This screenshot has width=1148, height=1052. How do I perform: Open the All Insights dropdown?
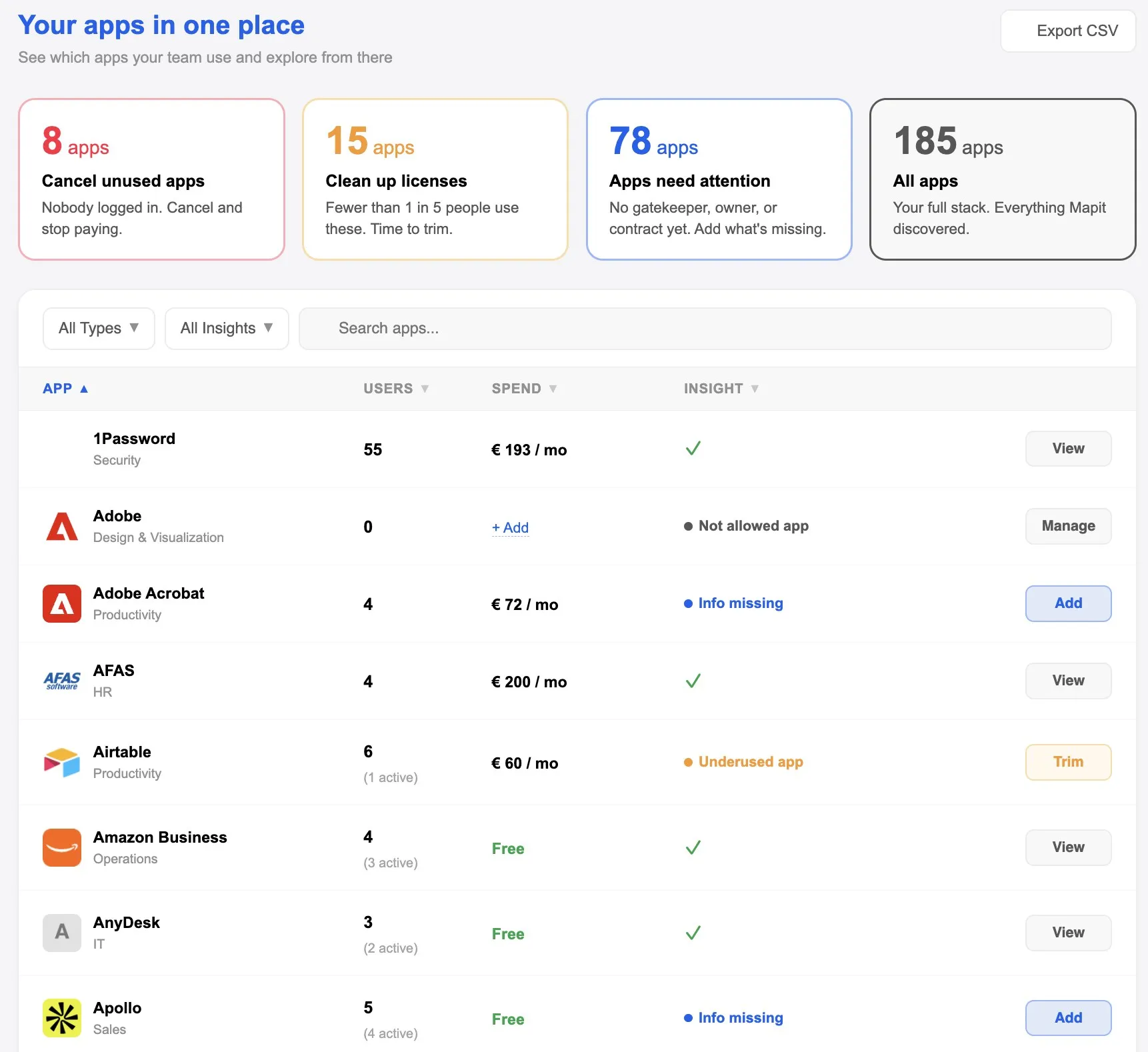pos(227,328)
